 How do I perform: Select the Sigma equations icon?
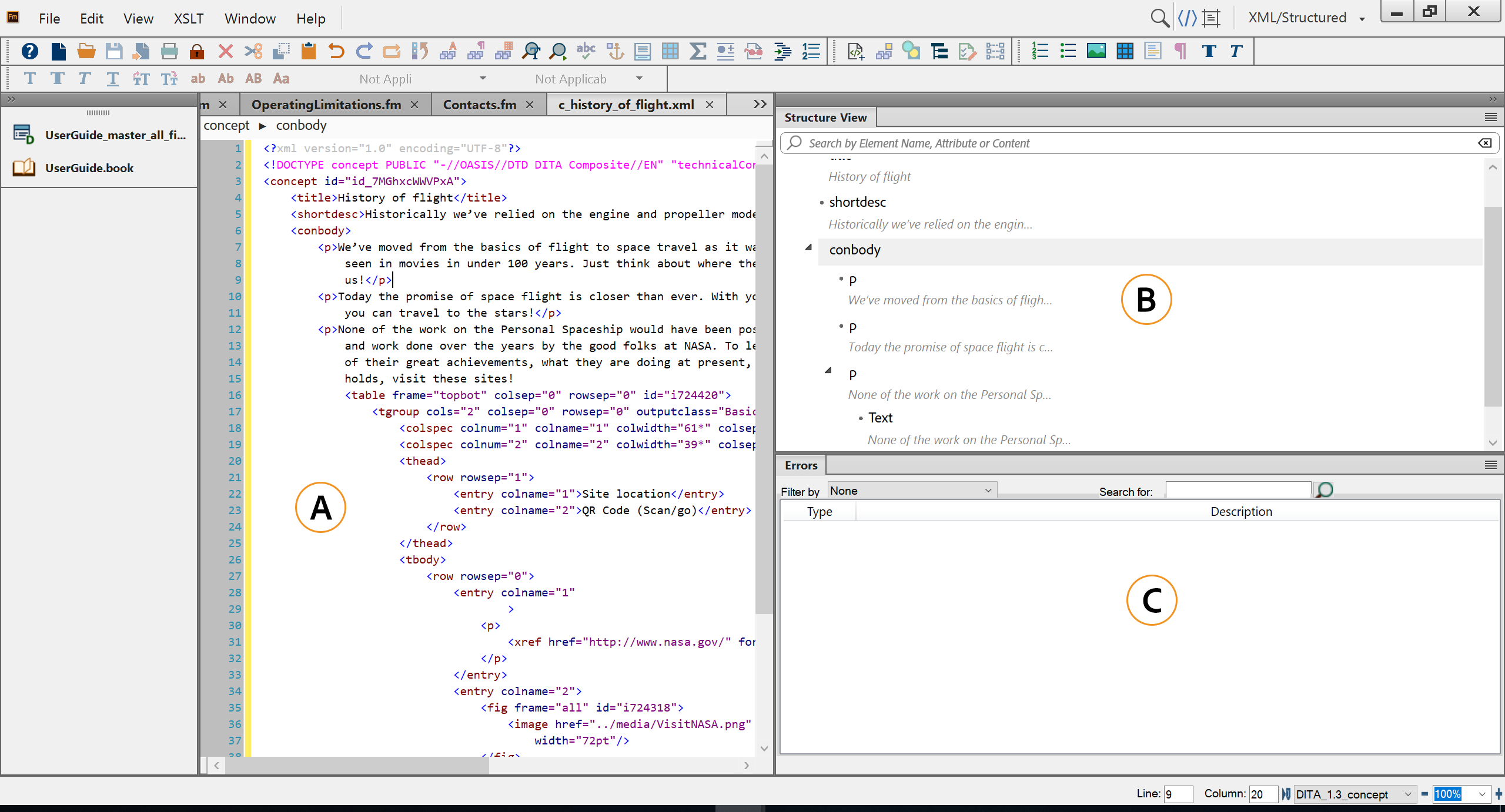click(x=698, y=51)
